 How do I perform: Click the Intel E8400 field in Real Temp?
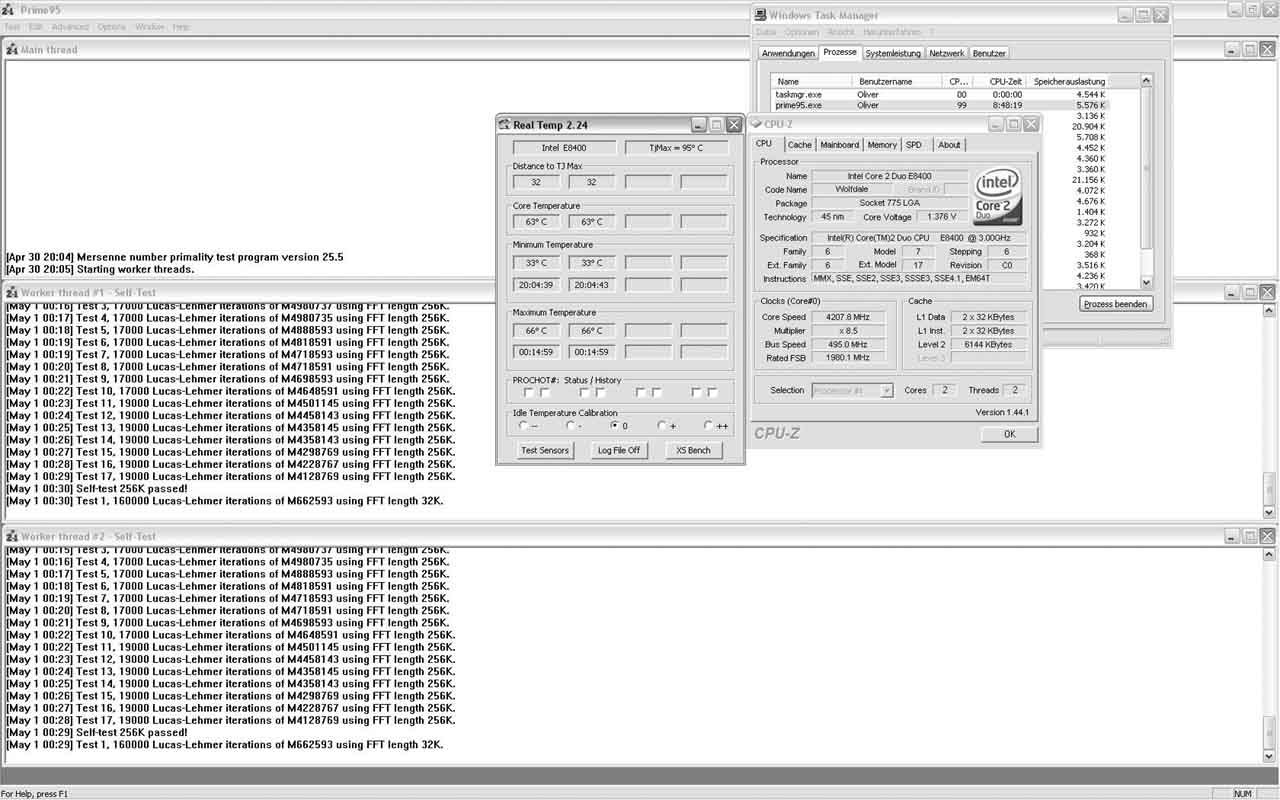pyautogui.click(x=564, y=148)
